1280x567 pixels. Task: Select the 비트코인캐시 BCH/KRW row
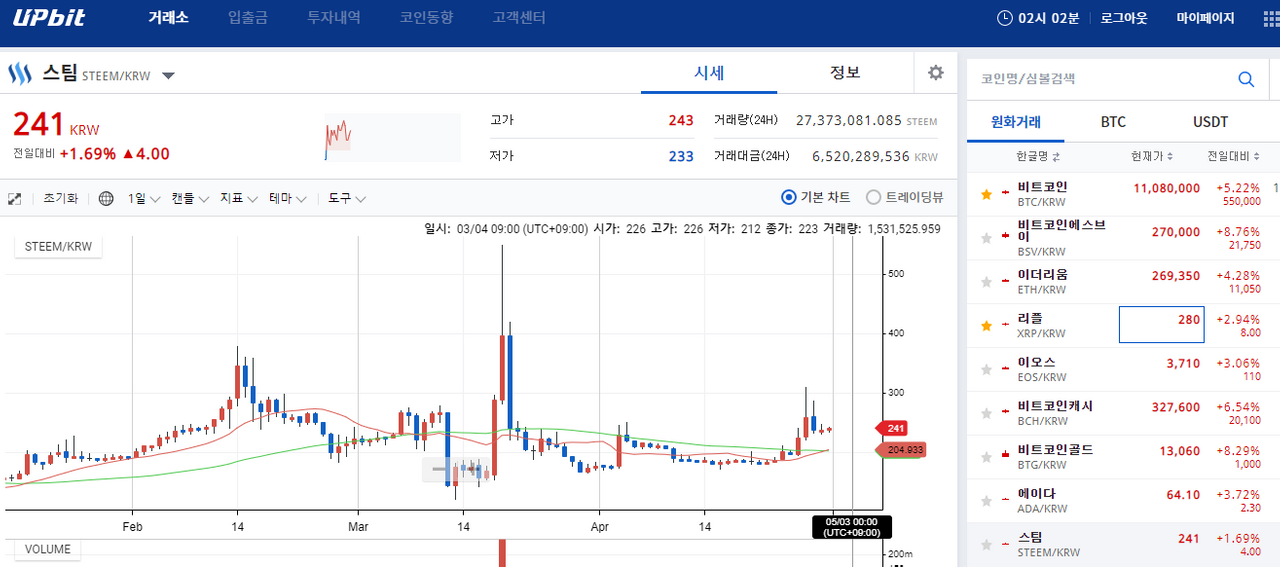tap(1121, 414)
